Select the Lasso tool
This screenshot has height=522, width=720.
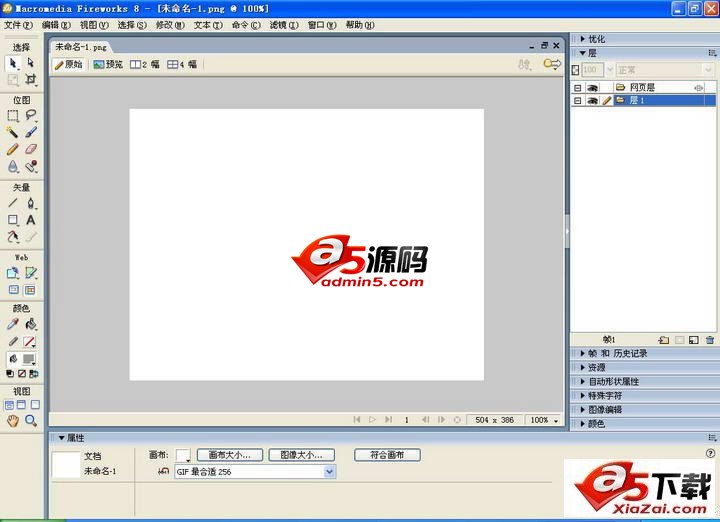(x=31, y=116)
